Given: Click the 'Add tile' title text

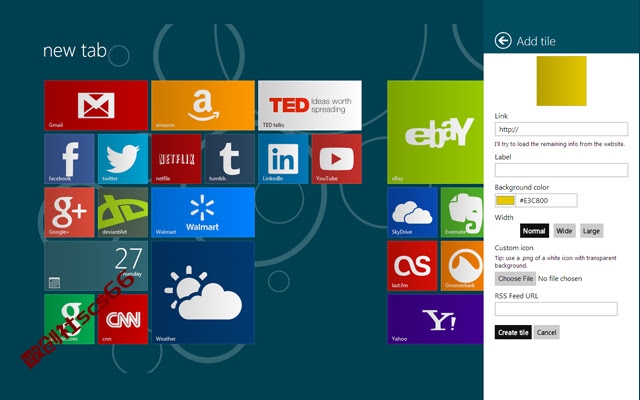Looking at the screenshot, I should point(536,41).
